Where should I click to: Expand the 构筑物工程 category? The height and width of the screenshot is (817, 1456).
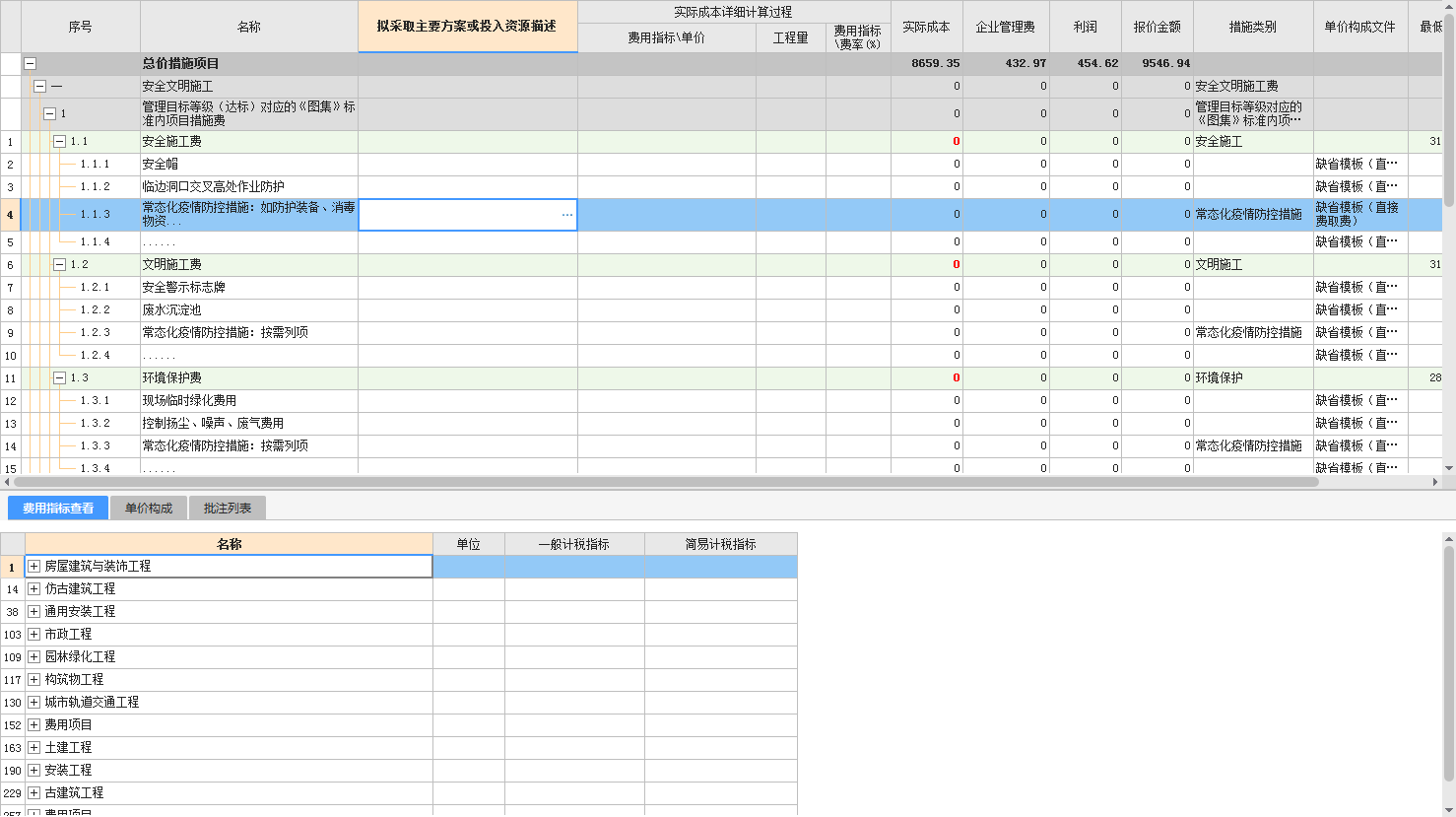(x=33, y=680)
